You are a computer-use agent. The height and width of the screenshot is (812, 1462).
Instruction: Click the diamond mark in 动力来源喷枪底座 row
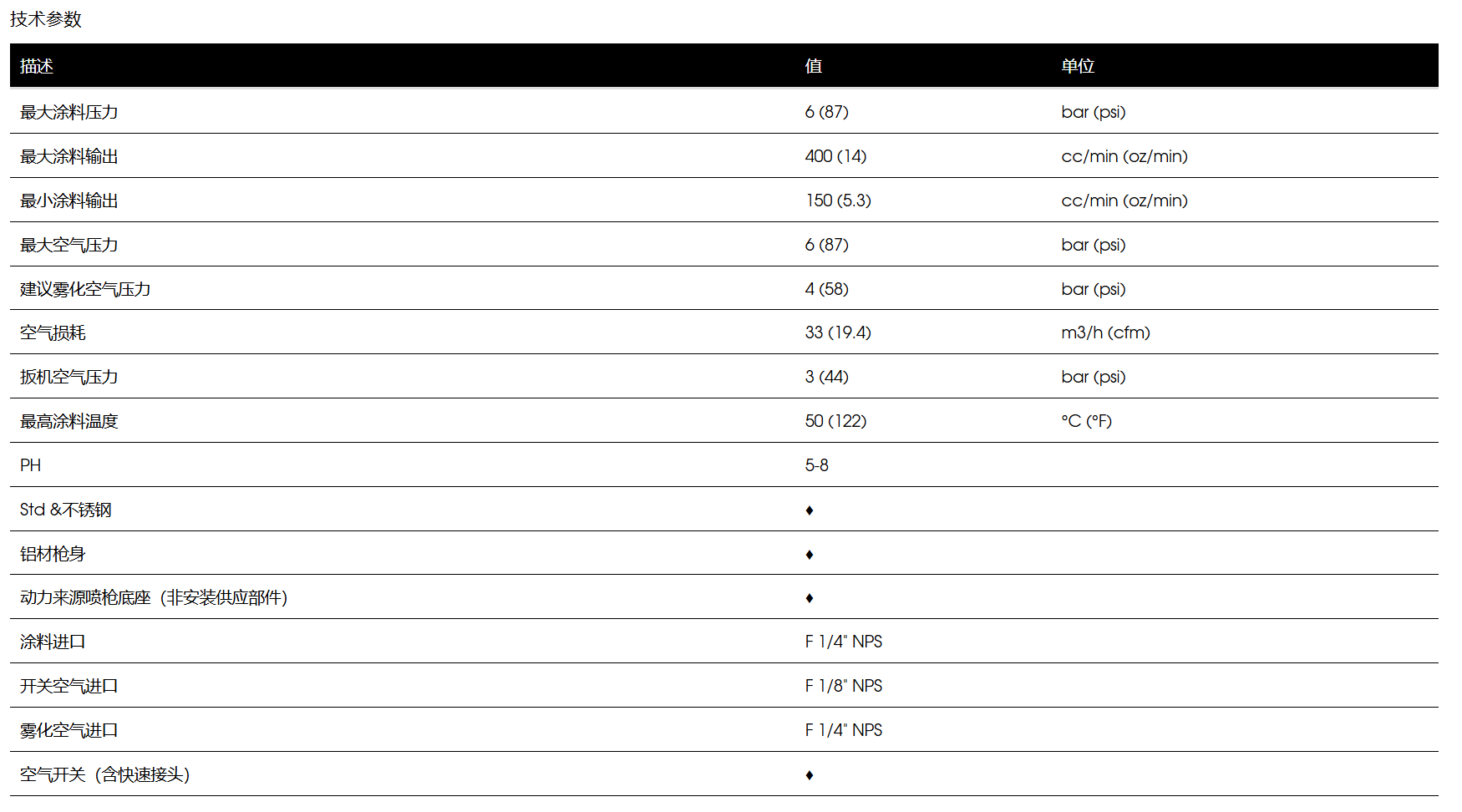point(809,598)
